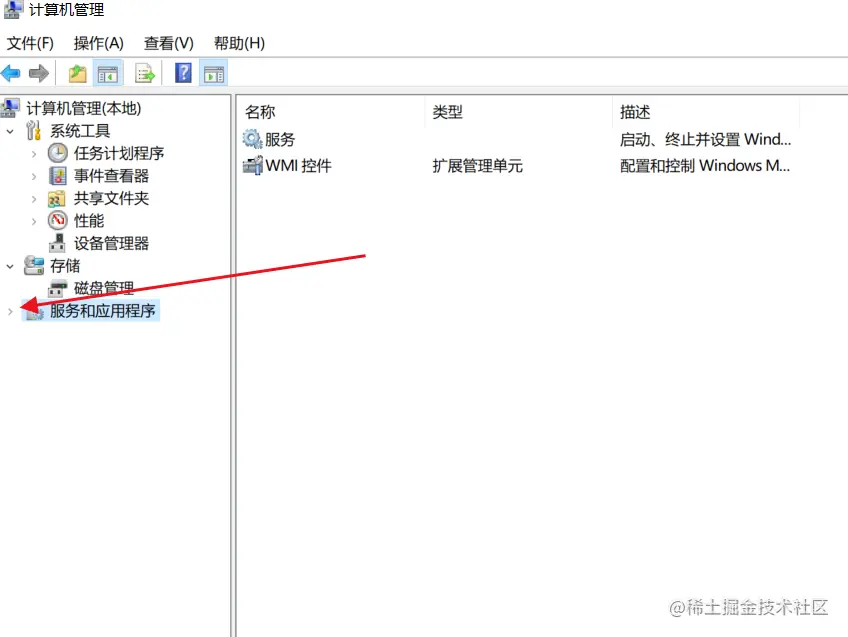The height and width of the screenshot is (637, 848).
Task: Click the WMI 控件 icon in list
Action: pos(252,165)
